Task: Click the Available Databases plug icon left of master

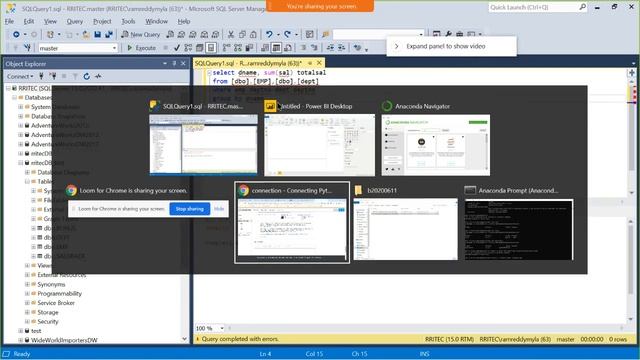Action: coord(27,48)
